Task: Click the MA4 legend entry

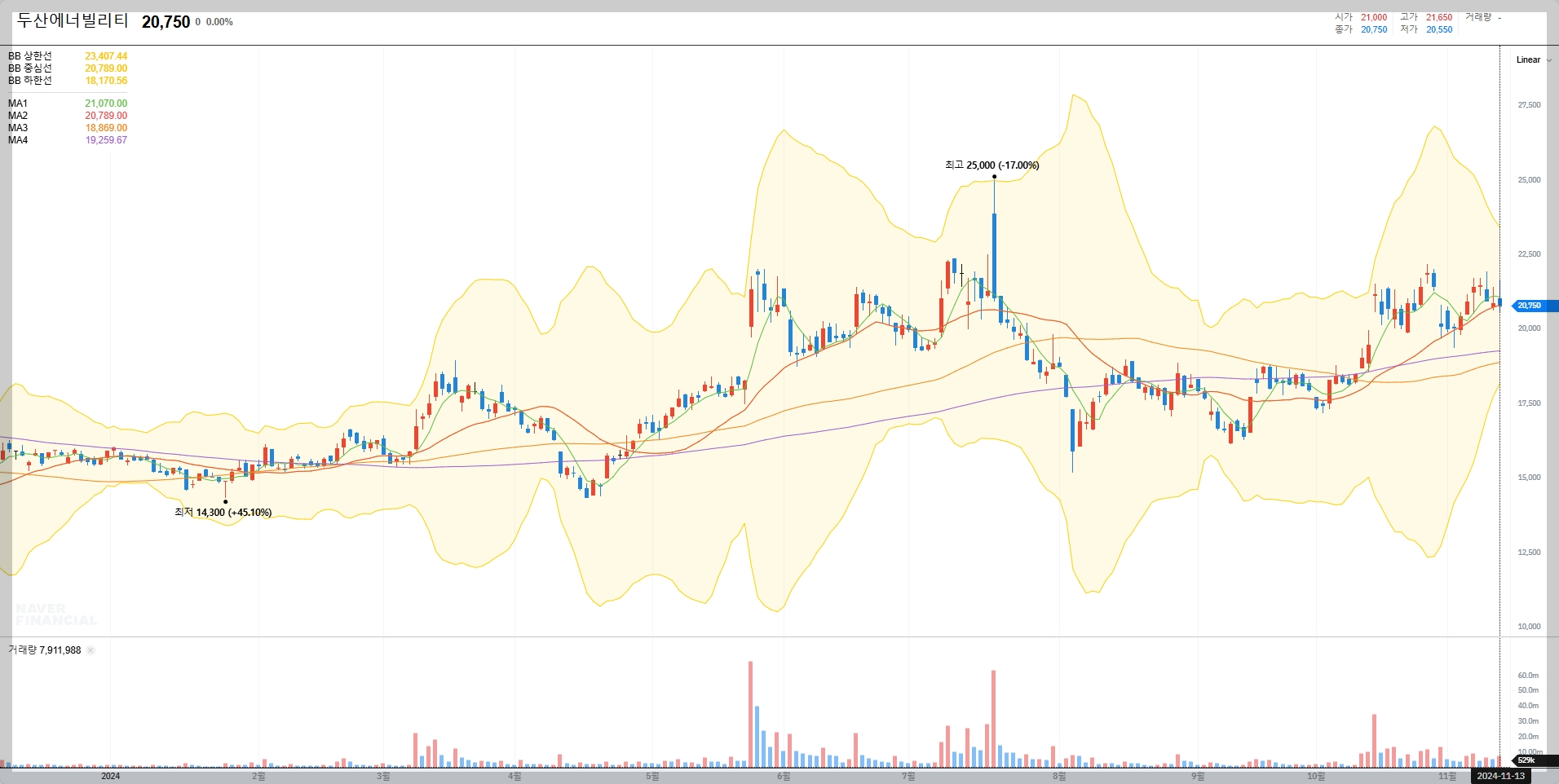Action: [x=18, y=140]
